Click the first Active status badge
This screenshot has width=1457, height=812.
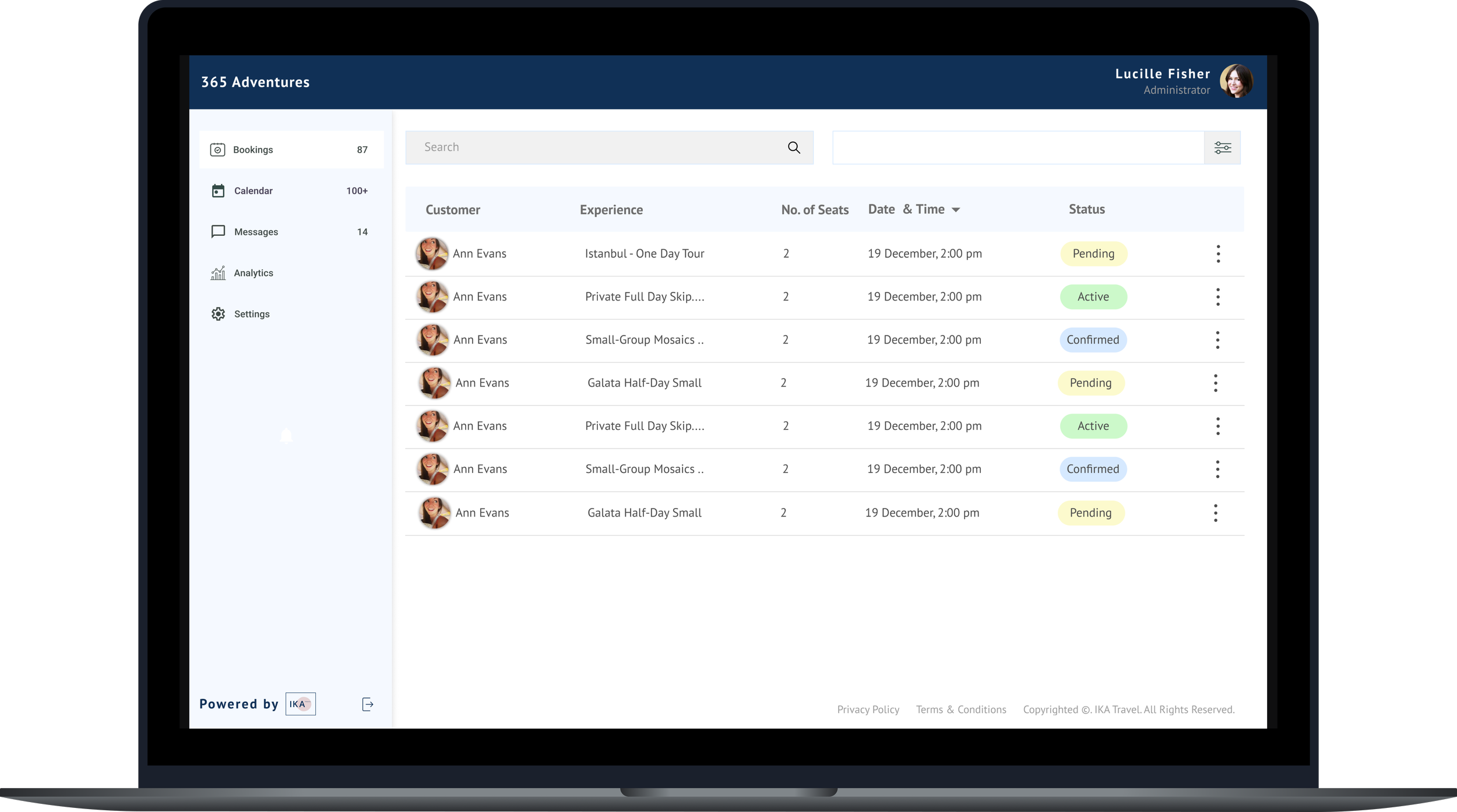click(1093, 297)
